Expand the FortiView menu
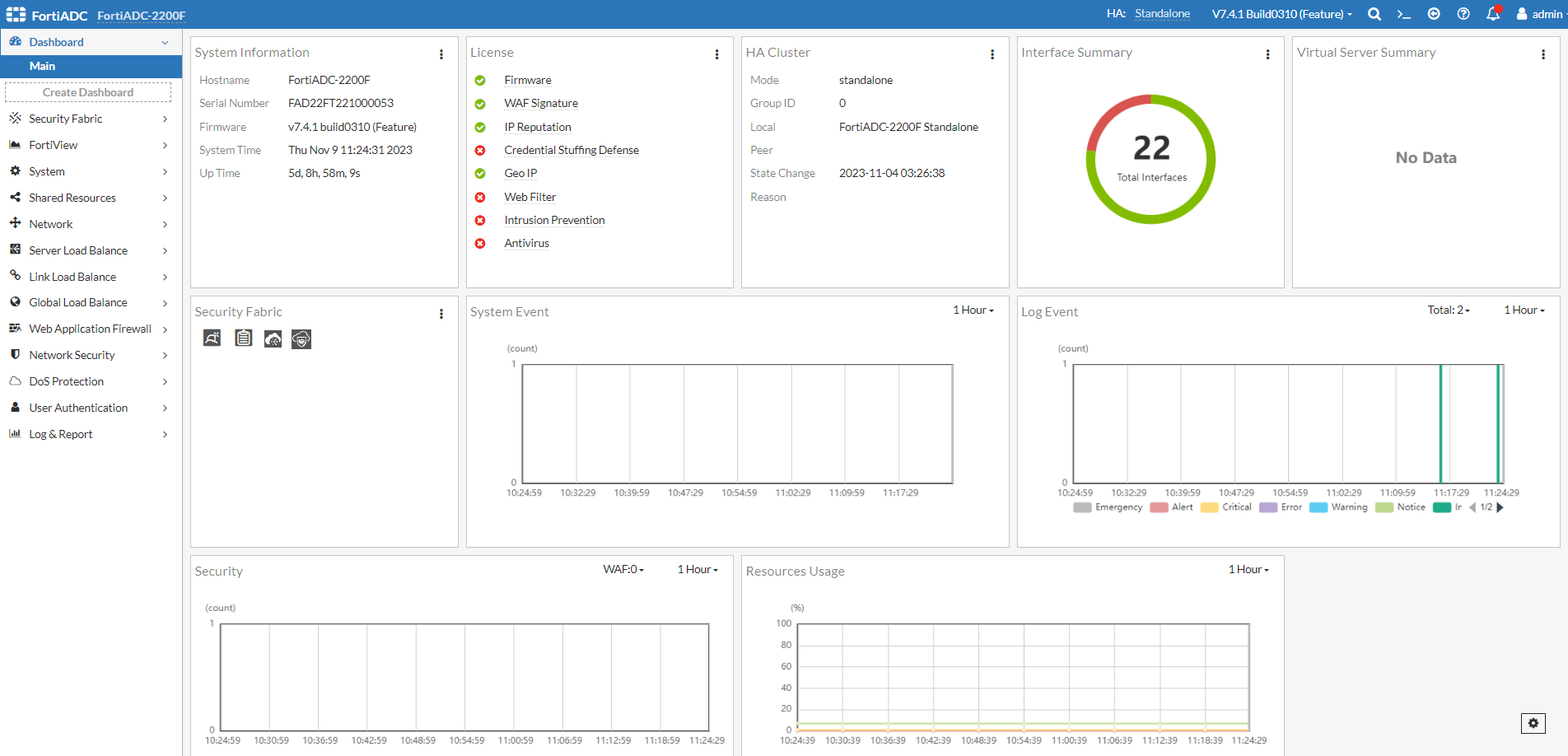The width and height of the screenshot is (1568, 756). click(91, 145)
